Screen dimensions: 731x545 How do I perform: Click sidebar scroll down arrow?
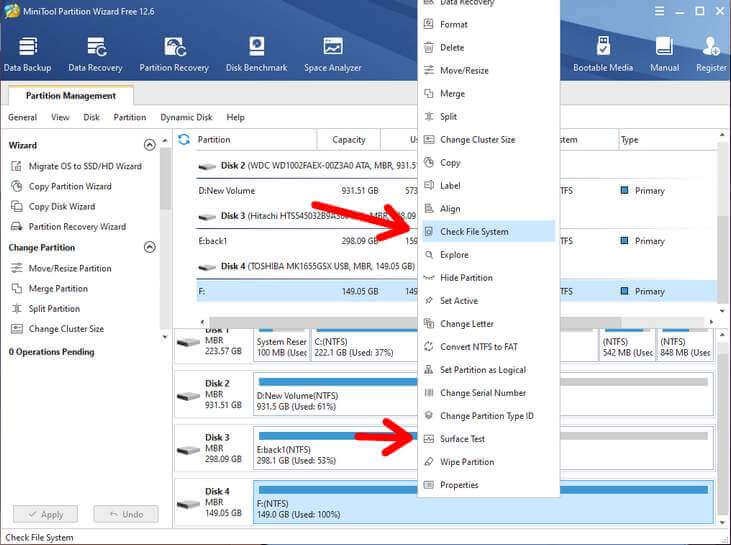165,337
